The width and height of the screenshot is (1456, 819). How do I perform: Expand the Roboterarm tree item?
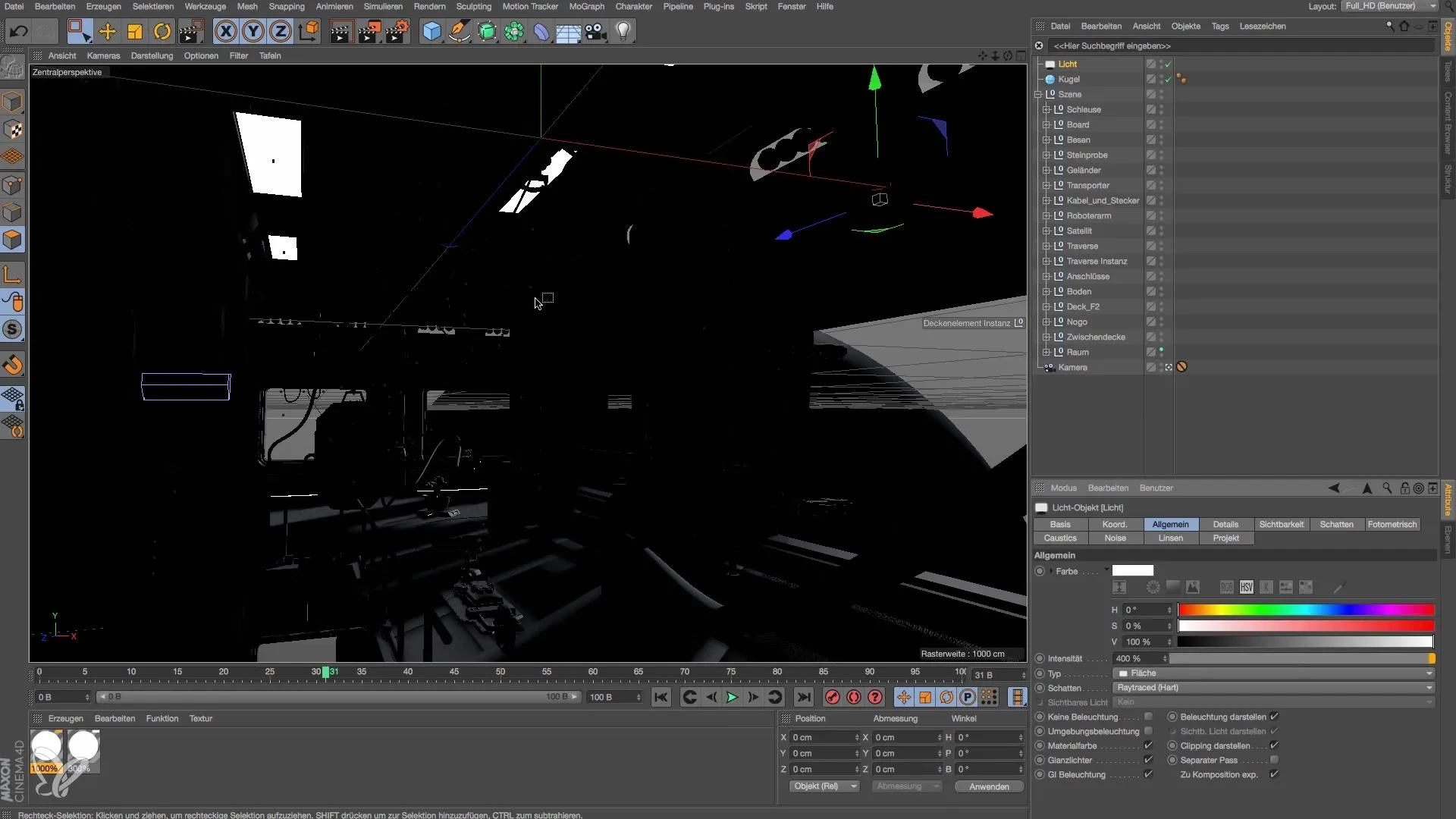point(1046,215)
